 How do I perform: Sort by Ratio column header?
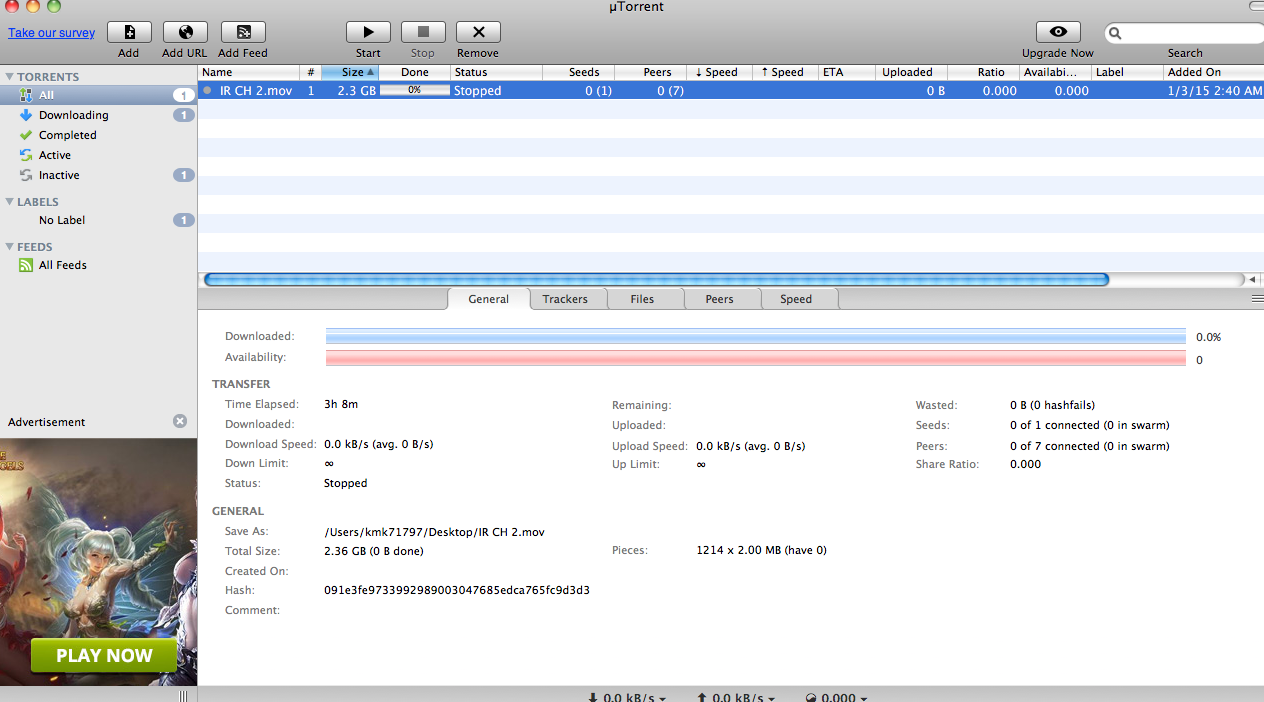pyautogui.click(x=984, y=72)
